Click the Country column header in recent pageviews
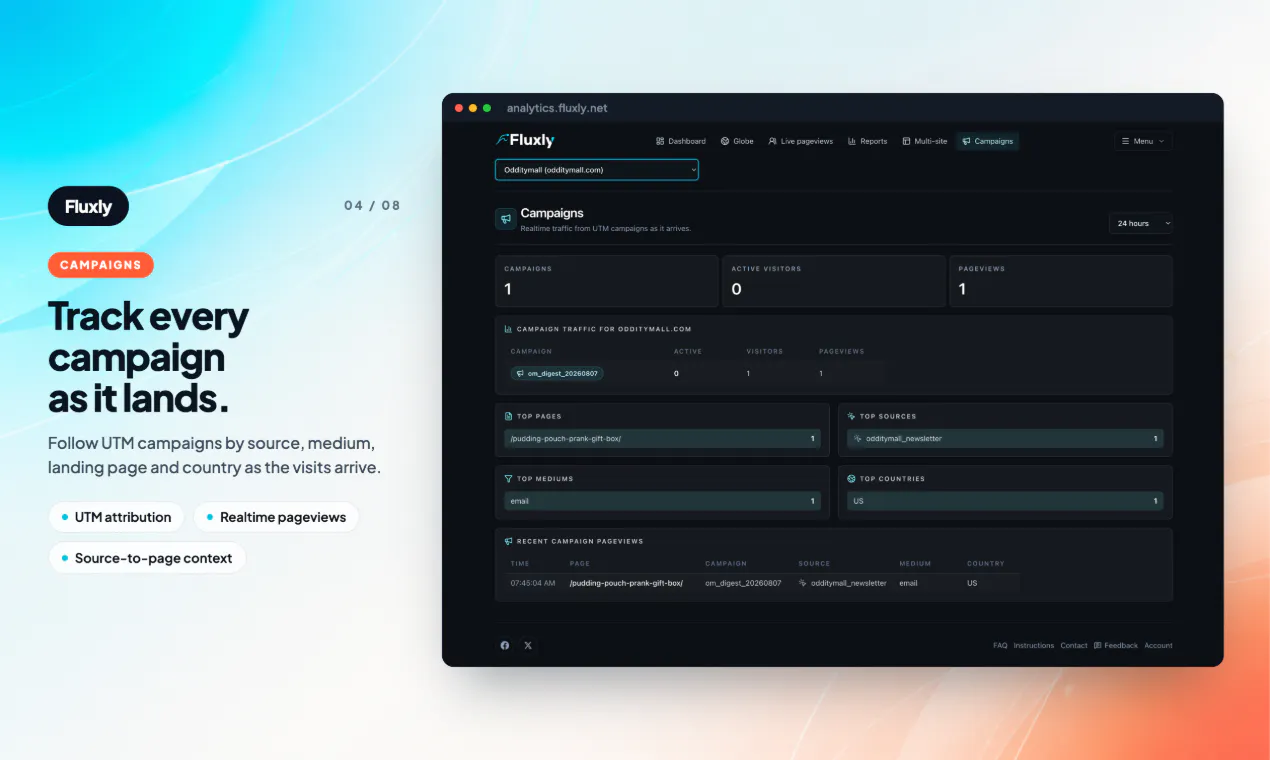Screen dimensions: 1270x760 986,564
